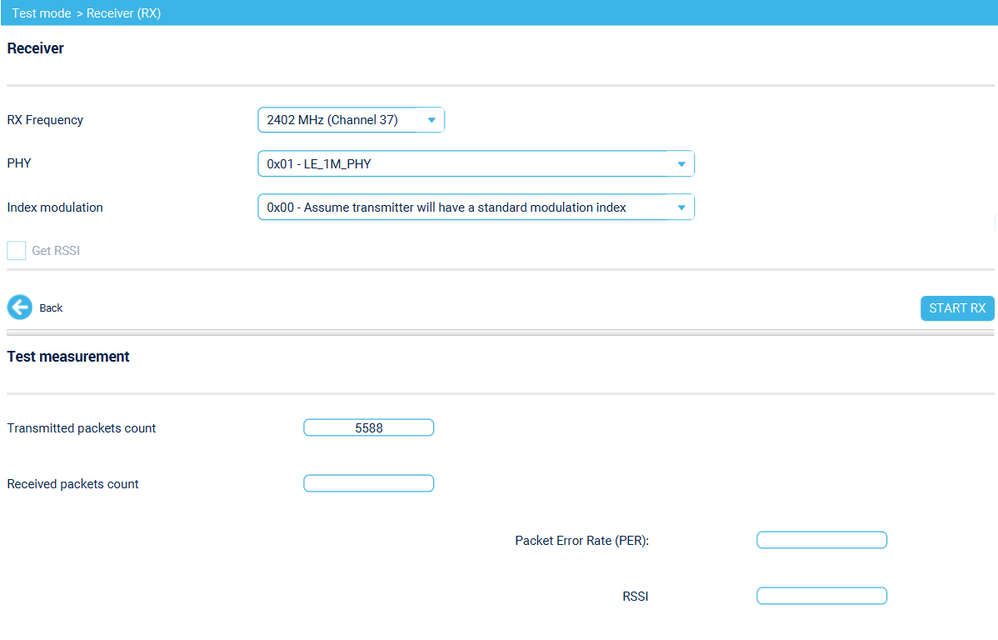Click the RX Frequency label
This screenshot has height=640, width=998.
pos(45,120)
